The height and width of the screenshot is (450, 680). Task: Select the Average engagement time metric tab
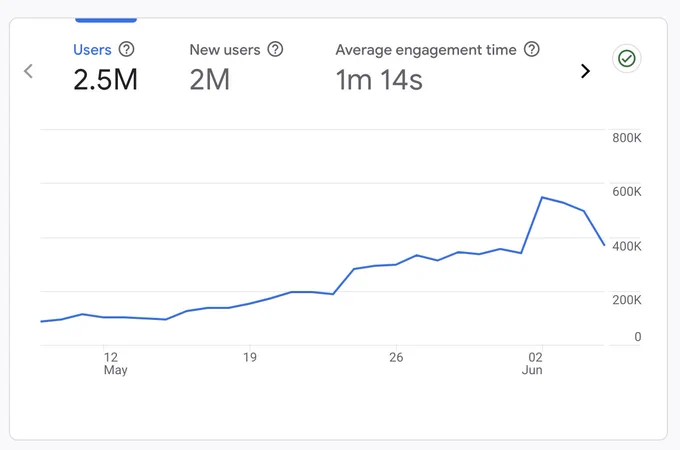(x=426, y=50)
